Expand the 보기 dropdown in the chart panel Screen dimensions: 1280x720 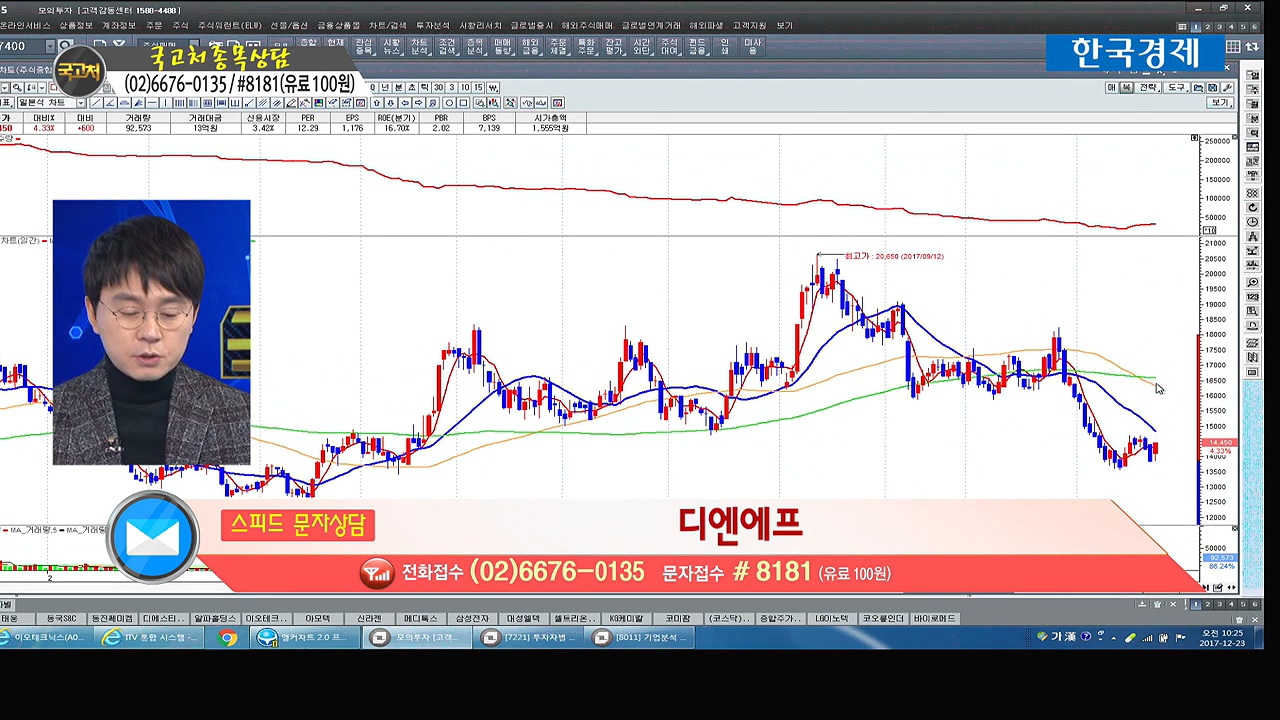tap(1220, 103)
